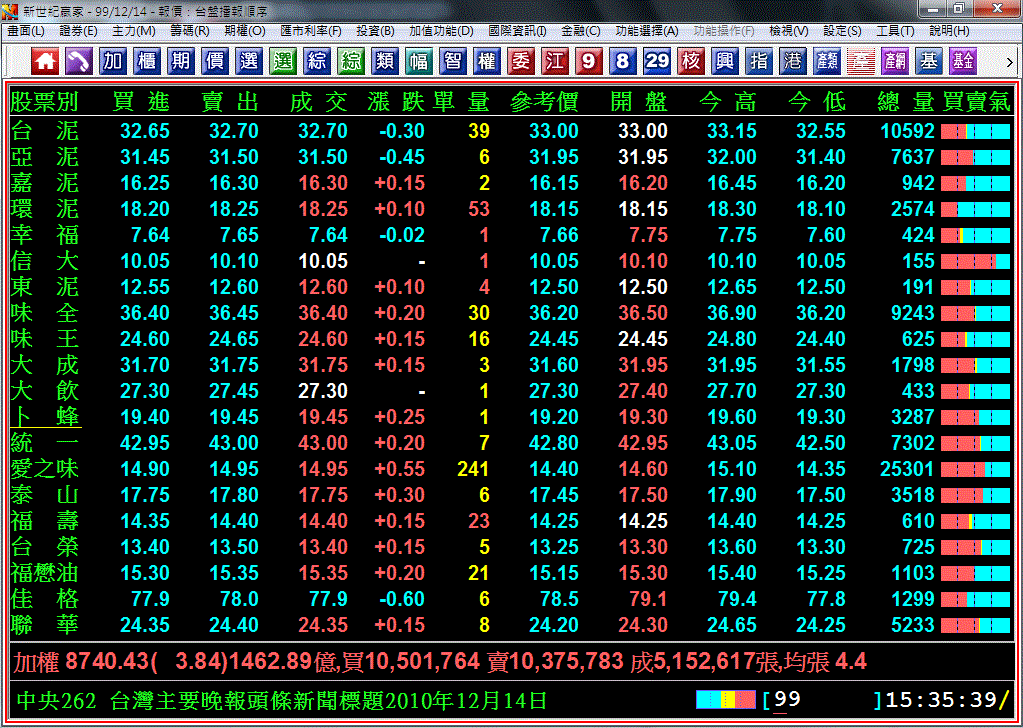Open the 類 category toolbar icon
Image resolution: width=1023 pixels, height=728 pixels.
(x=385, y=61)
